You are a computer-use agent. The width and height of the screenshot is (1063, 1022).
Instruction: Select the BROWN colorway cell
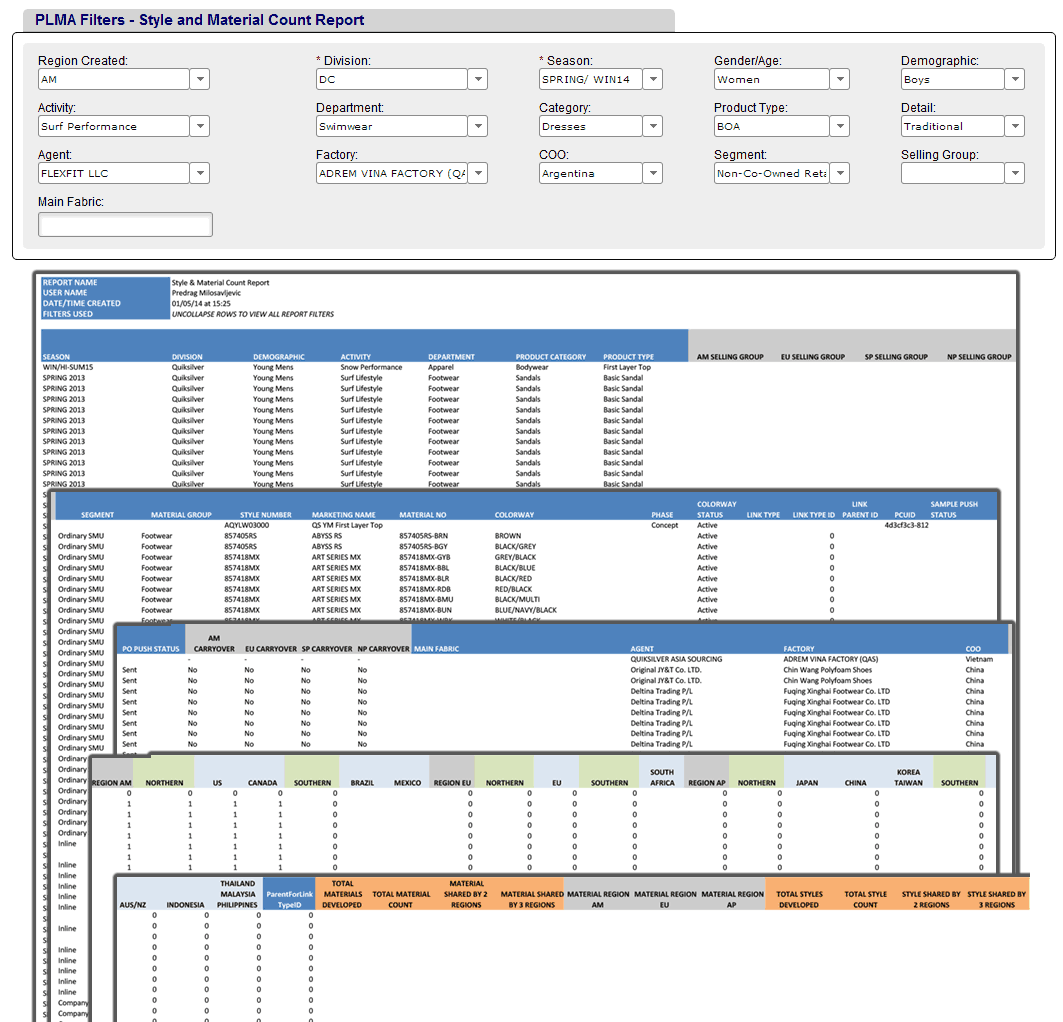tap(508, 536)
